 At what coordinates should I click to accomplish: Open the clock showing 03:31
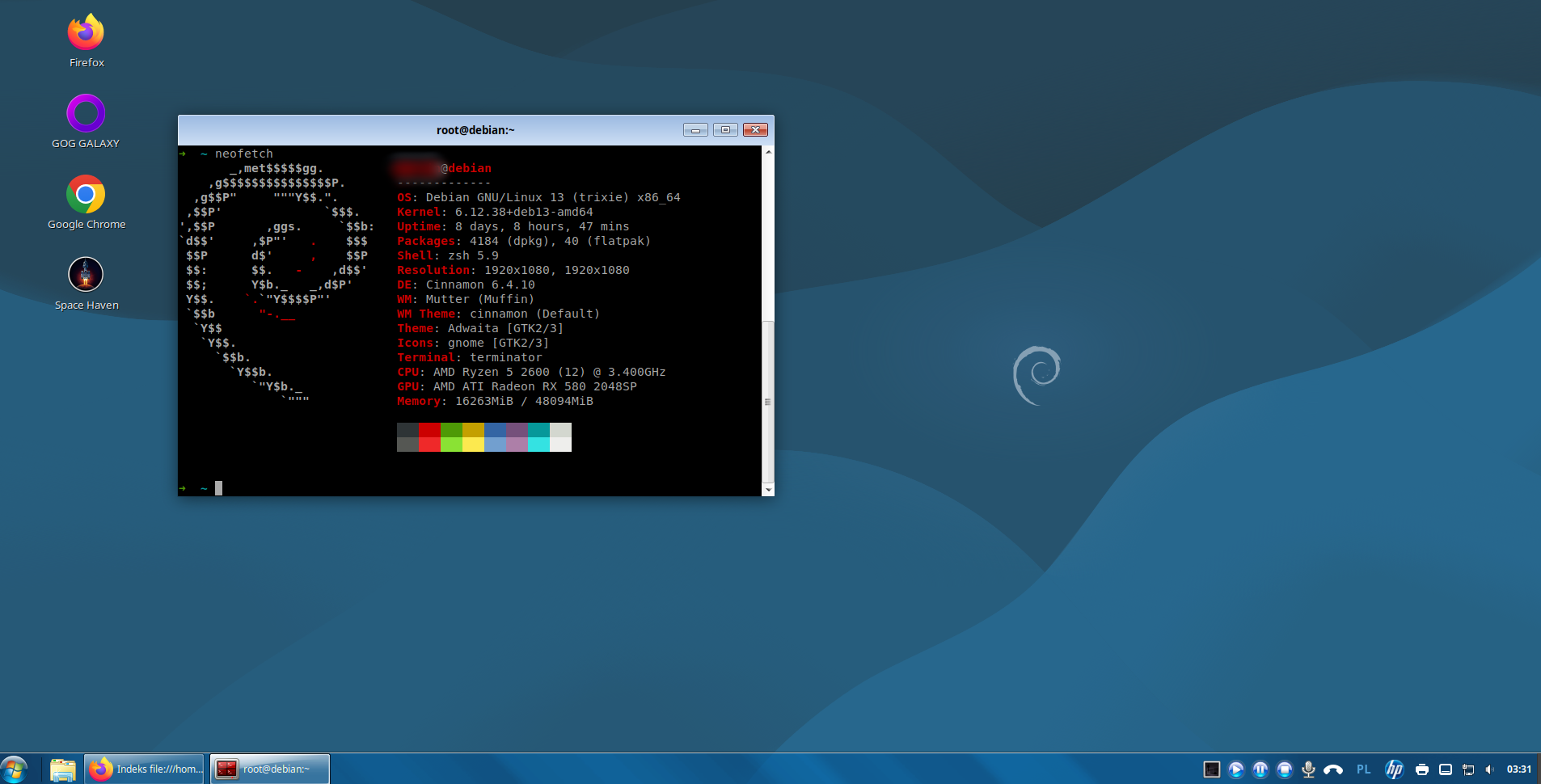[1518, 769]
